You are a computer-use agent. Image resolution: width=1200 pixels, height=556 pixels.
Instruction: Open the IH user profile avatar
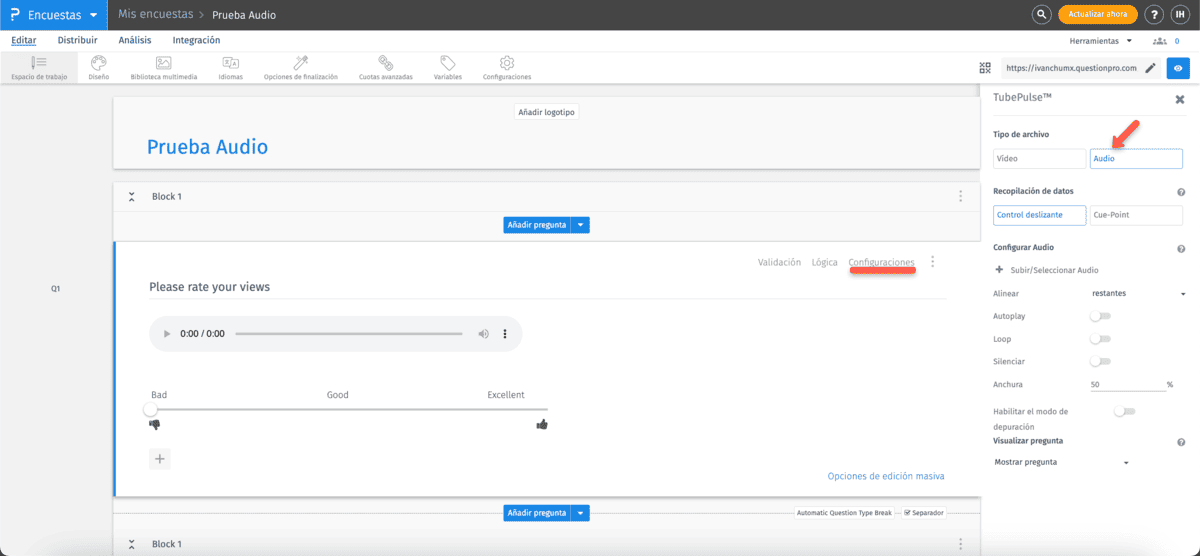[x=1180, y=15]
